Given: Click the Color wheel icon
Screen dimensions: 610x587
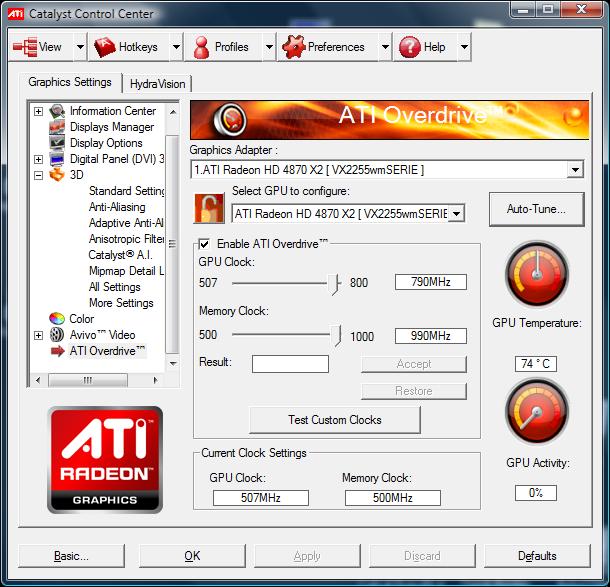Looking at the screenshot, I should pyautogui.click(x=57, y=319).
